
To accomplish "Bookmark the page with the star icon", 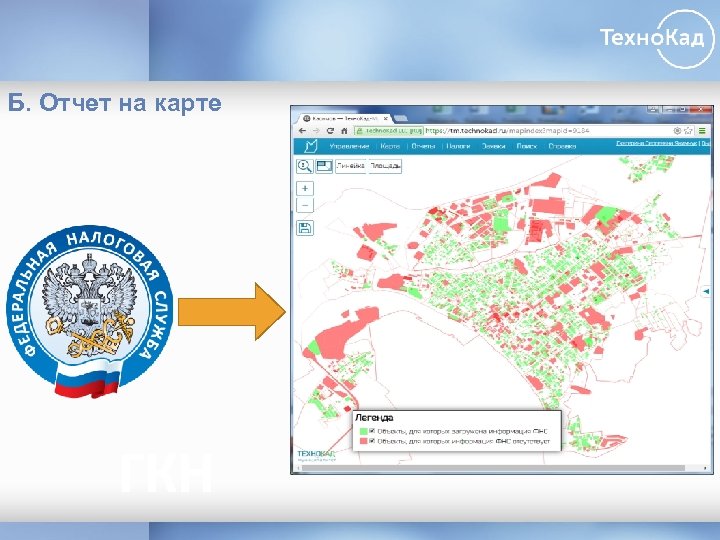I will 688,131.
